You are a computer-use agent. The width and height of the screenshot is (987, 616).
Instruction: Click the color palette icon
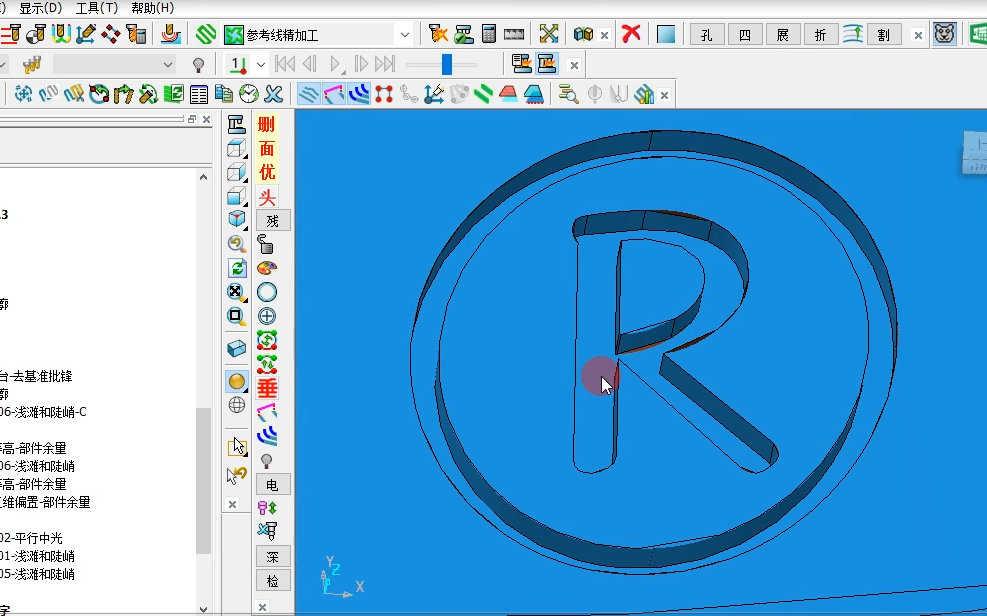(x=267, y=268)
